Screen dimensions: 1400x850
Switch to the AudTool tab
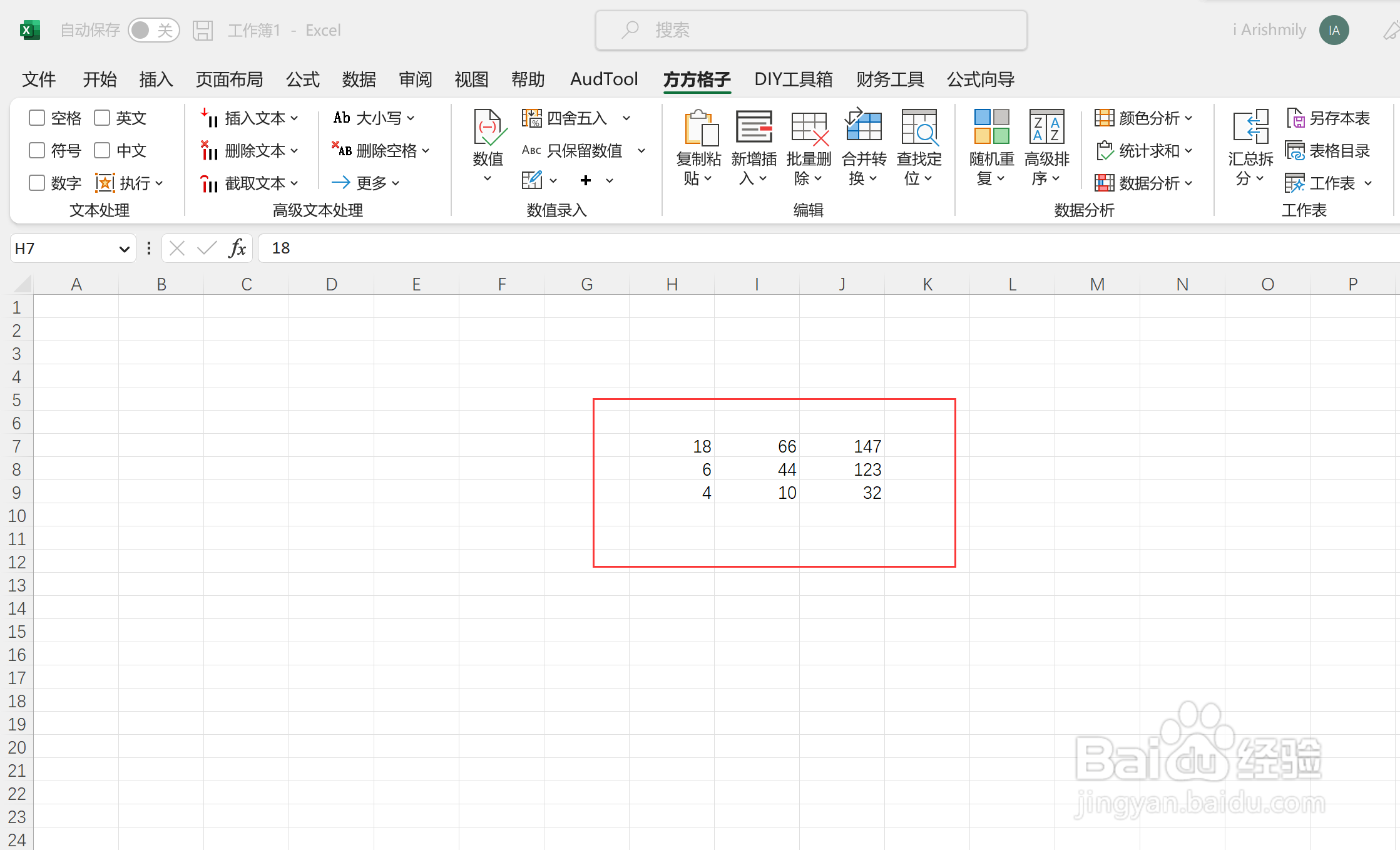click(604, 79)
